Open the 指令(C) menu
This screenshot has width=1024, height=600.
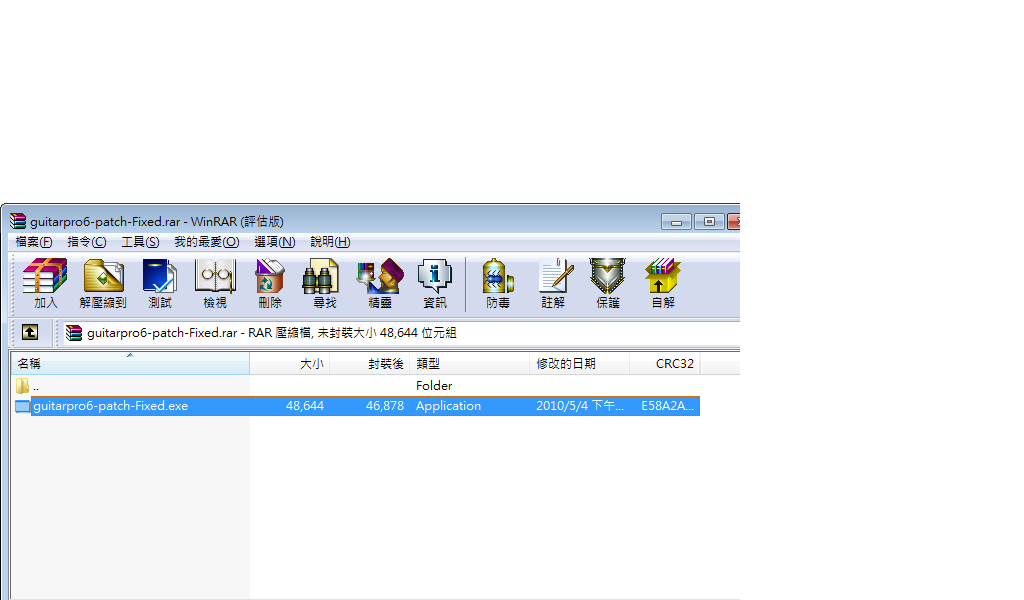87,242
